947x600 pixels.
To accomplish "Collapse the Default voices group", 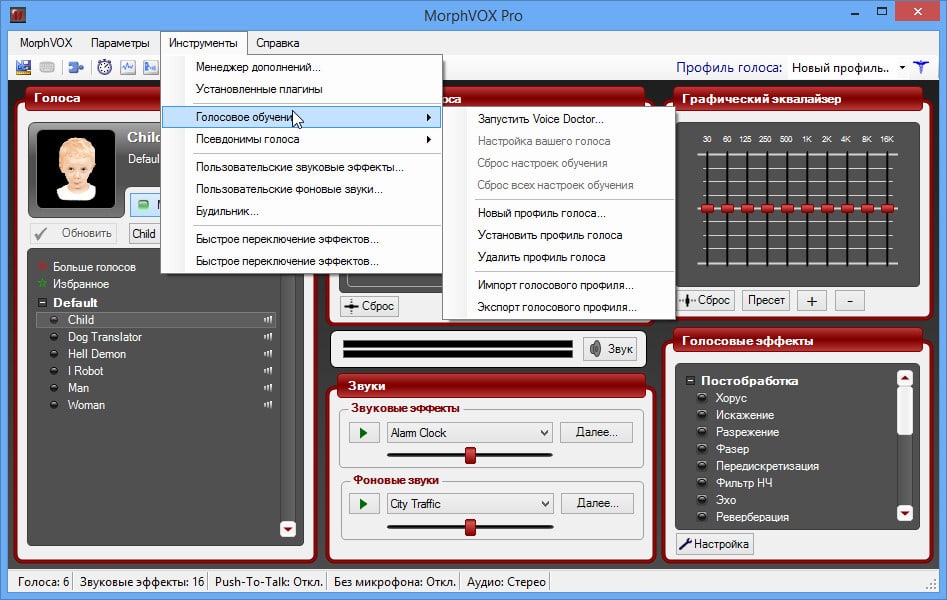I will (x=42, y=302).
